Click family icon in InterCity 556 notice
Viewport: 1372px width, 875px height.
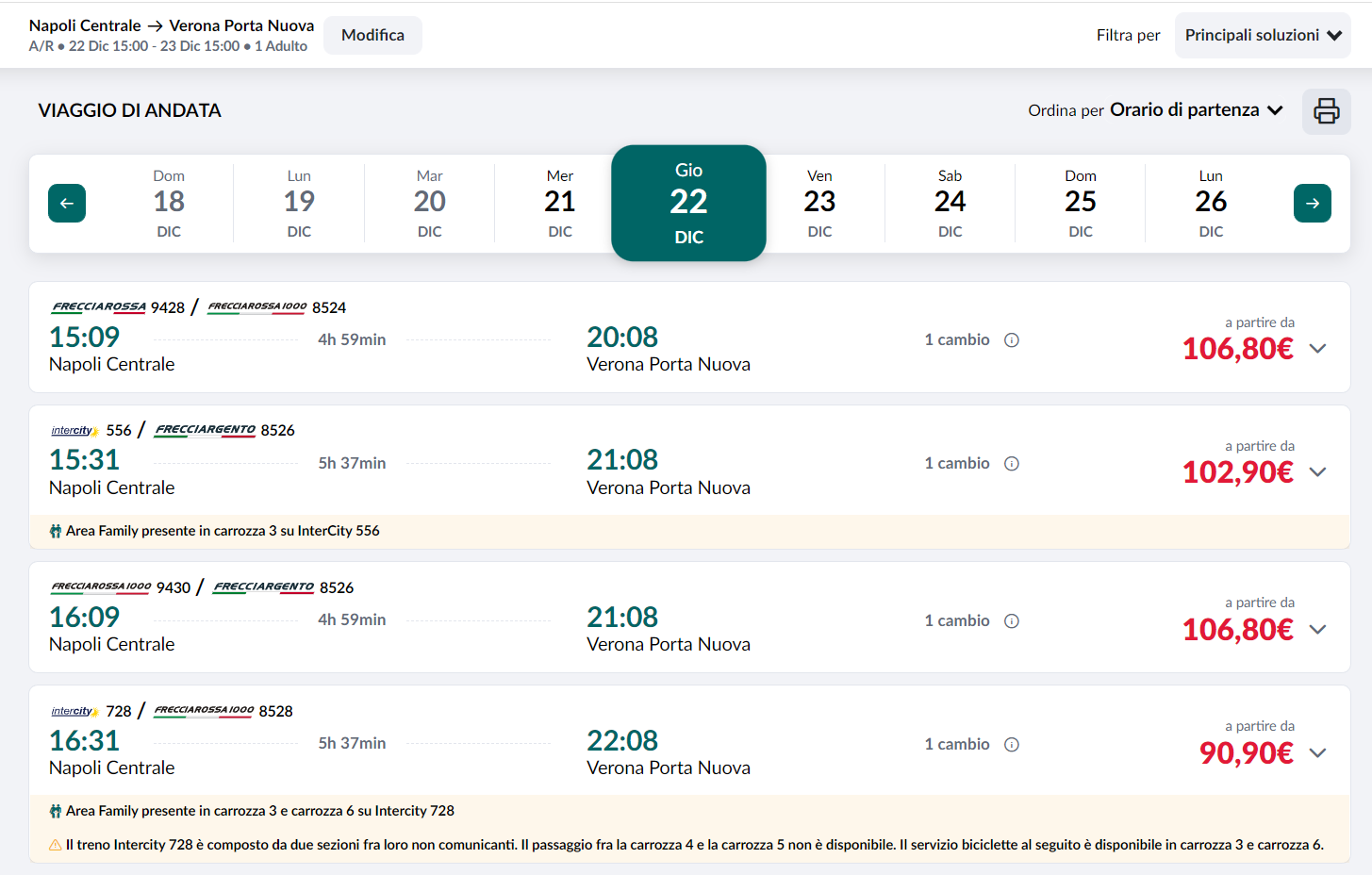pyautogui.click(x=56, y=532)
